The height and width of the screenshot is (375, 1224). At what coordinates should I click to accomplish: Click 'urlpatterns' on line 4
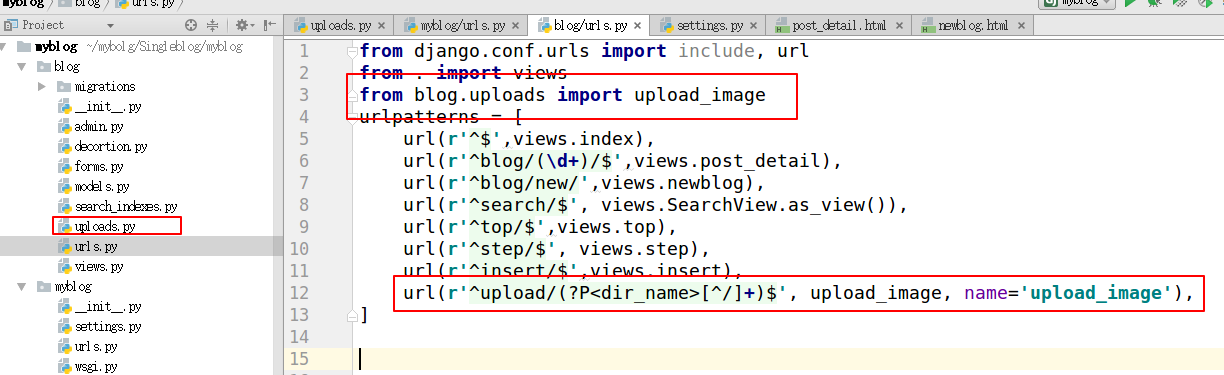(x=420, y=117)
